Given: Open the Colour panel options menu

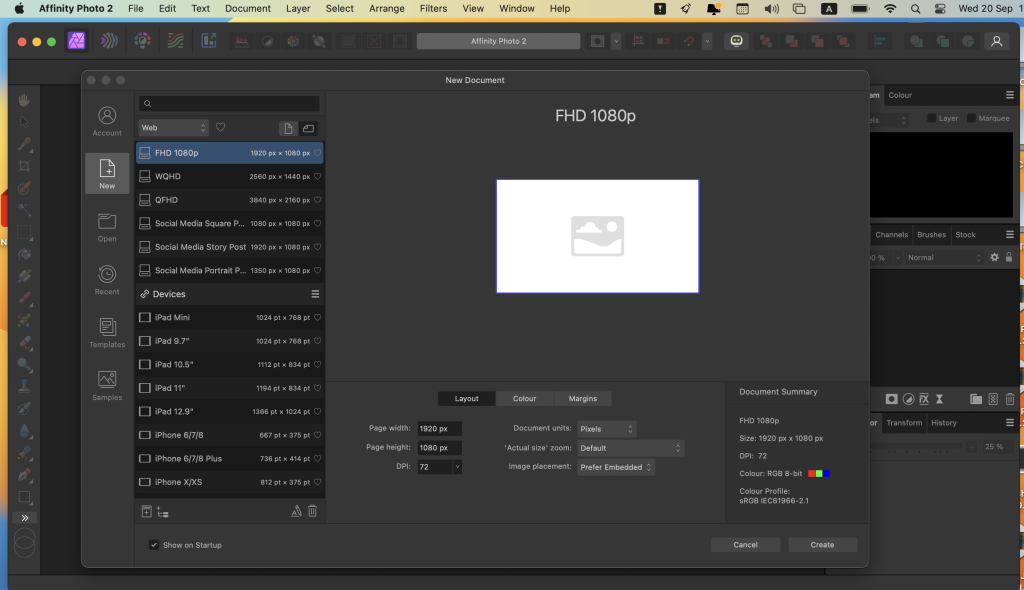Looking at the screenshot, I should coord(1010,95).
